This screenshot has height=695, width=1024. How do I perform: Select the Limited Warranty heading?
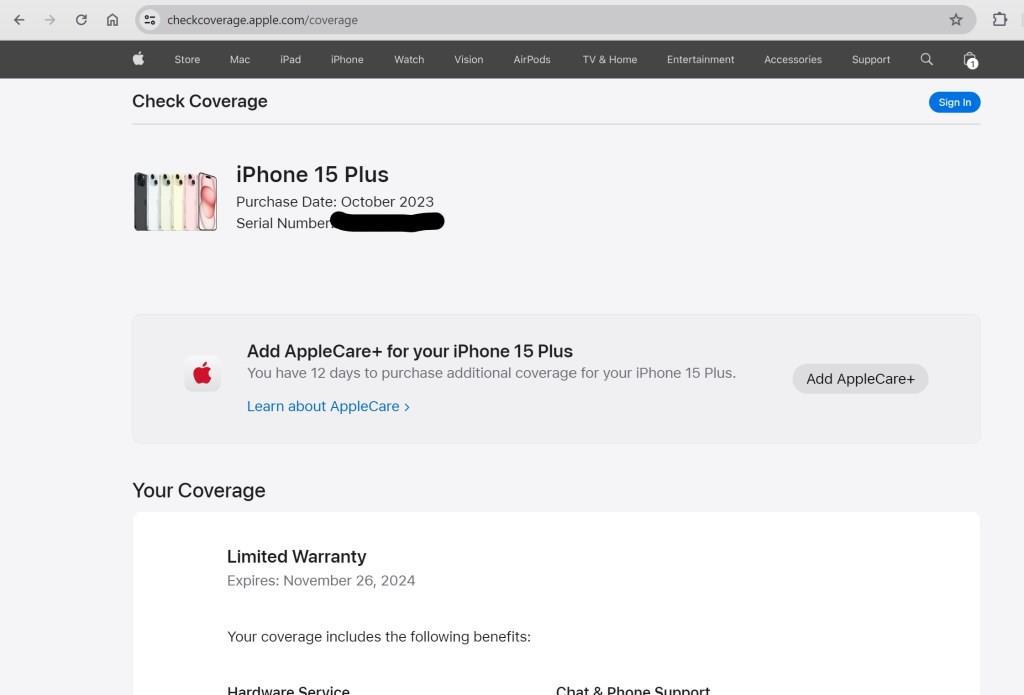click(x=296, y=557)
